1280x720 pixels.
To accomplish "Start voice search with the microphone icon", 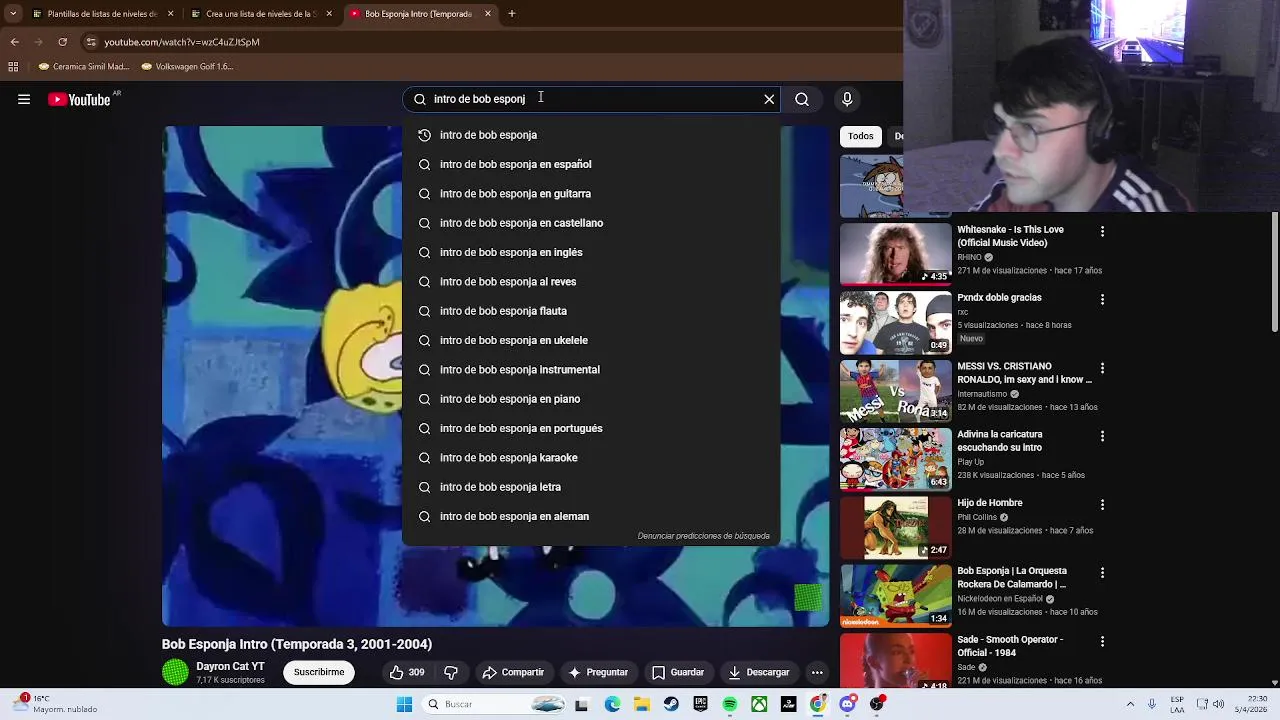I will pyautogui.click(x=847, y=99).
